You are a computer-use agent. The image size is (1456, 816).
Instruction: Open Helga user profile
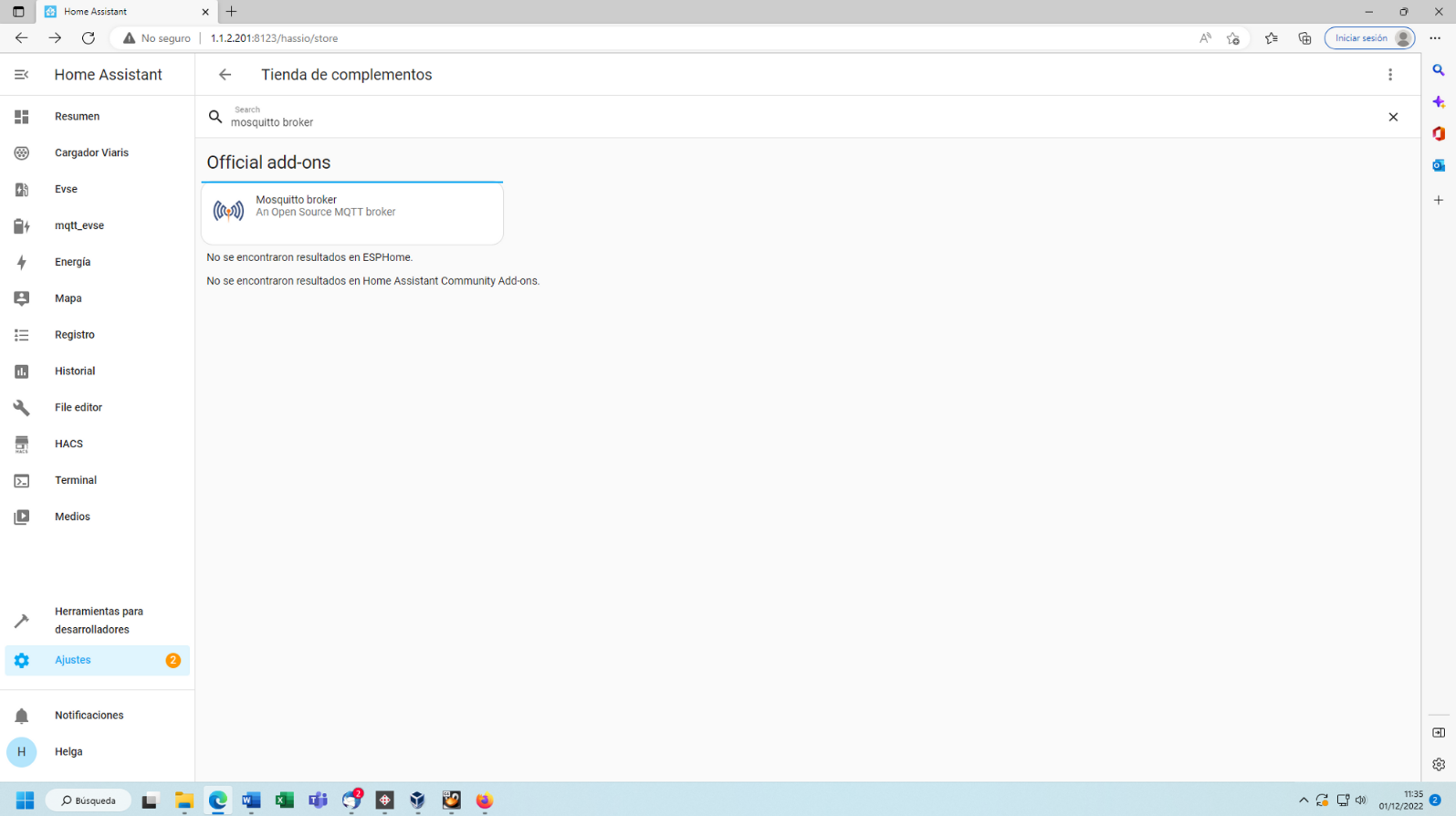(x=97, y=752)
